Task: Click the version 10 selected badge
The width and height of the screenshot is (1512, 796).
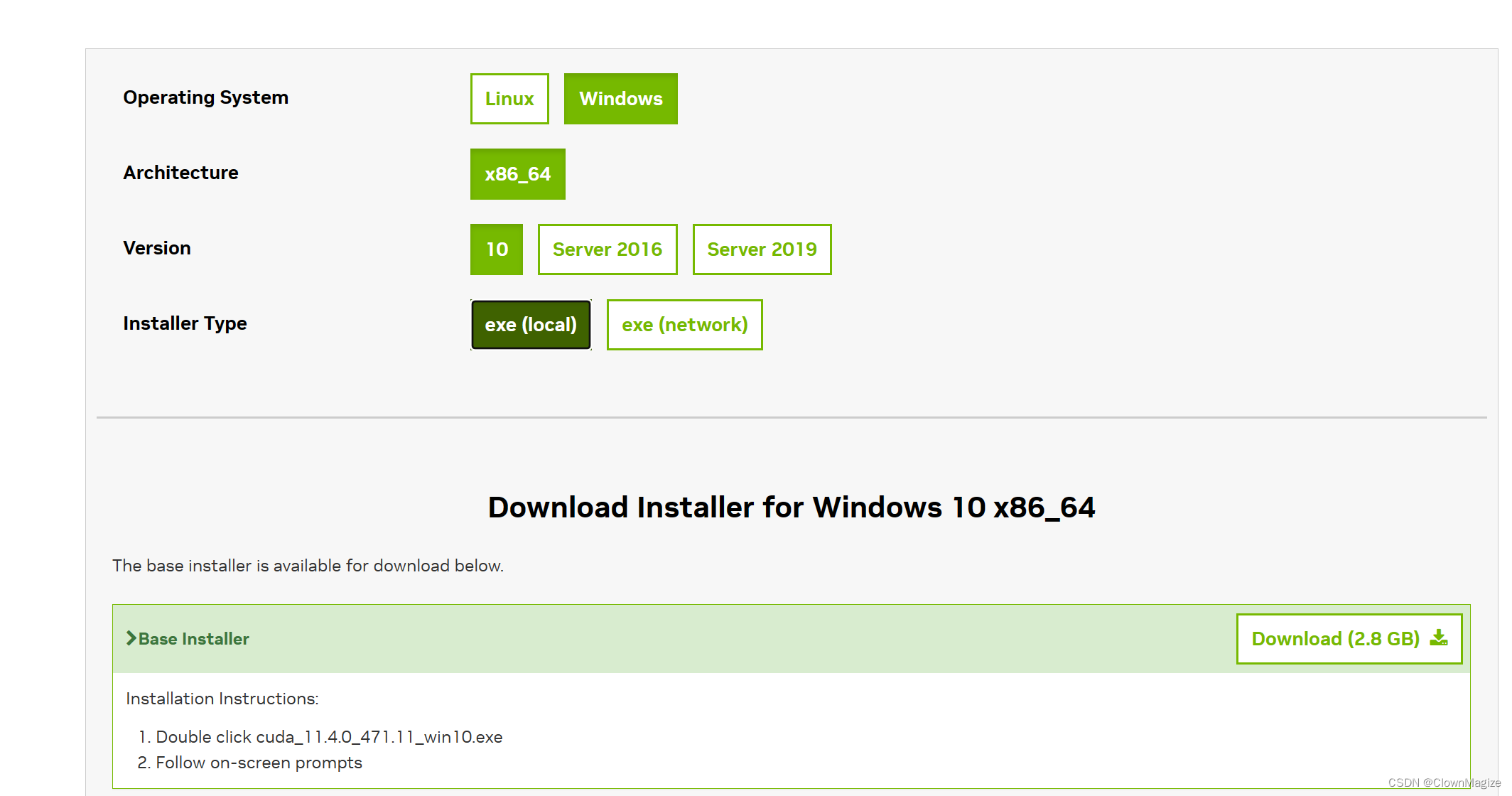Action: click(495, 249)
